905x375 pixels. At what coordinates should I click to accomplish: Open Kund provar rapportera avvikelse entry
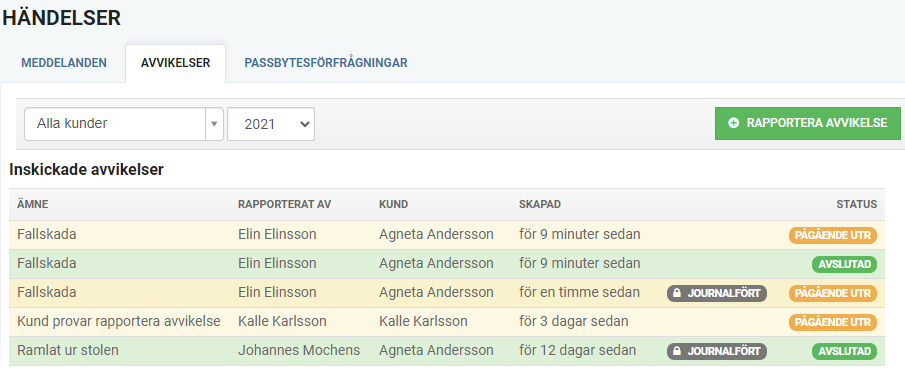447,322
